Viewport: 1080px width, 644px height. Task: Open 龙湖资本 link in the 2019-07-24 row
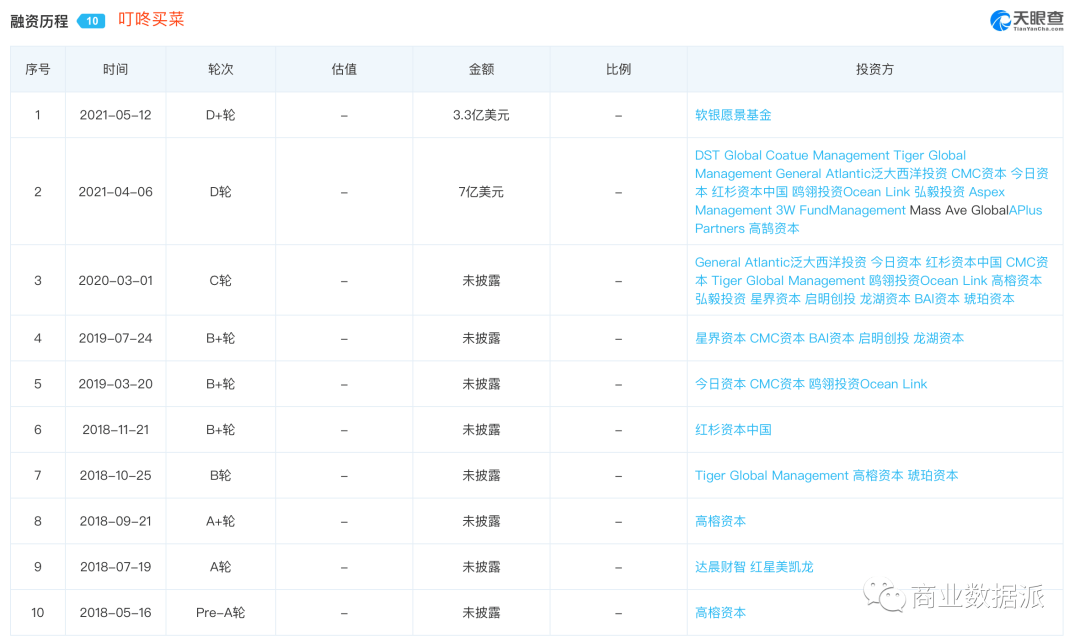[x=939, y=338]
